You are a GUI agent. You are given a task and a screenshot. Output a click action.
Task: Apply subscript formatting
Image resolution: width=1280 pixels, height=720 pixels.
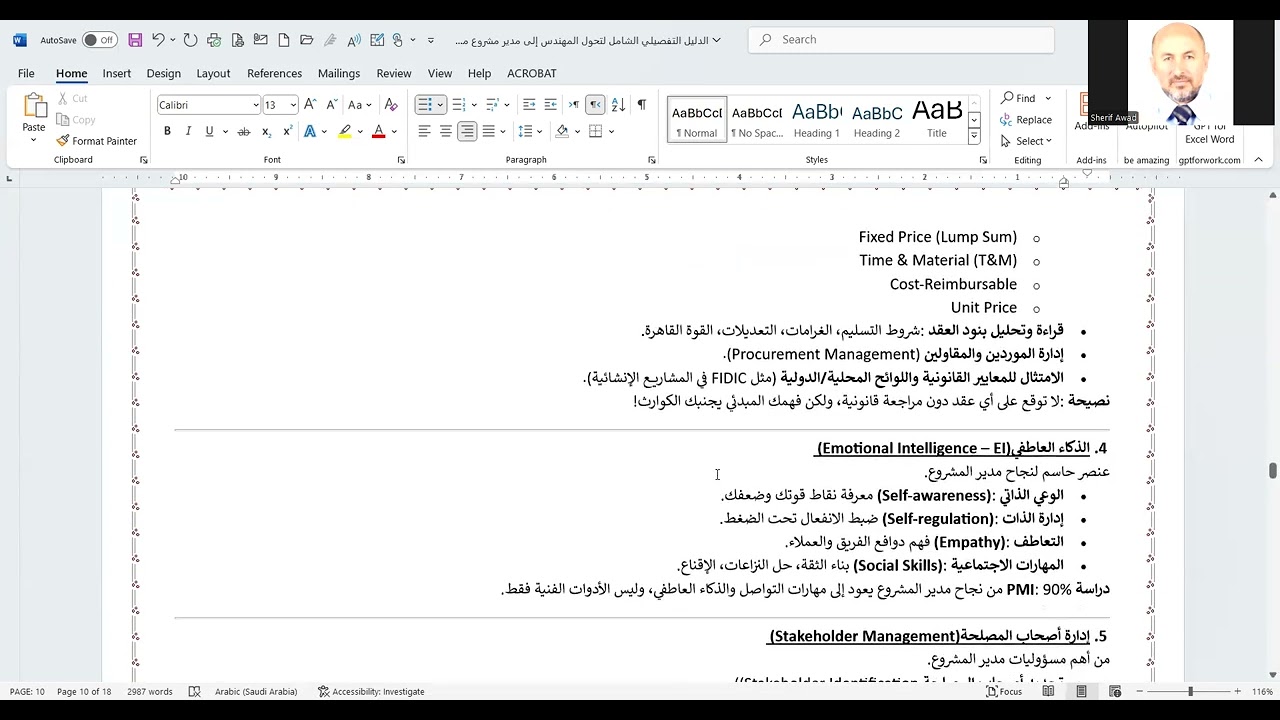click(266, 132)
